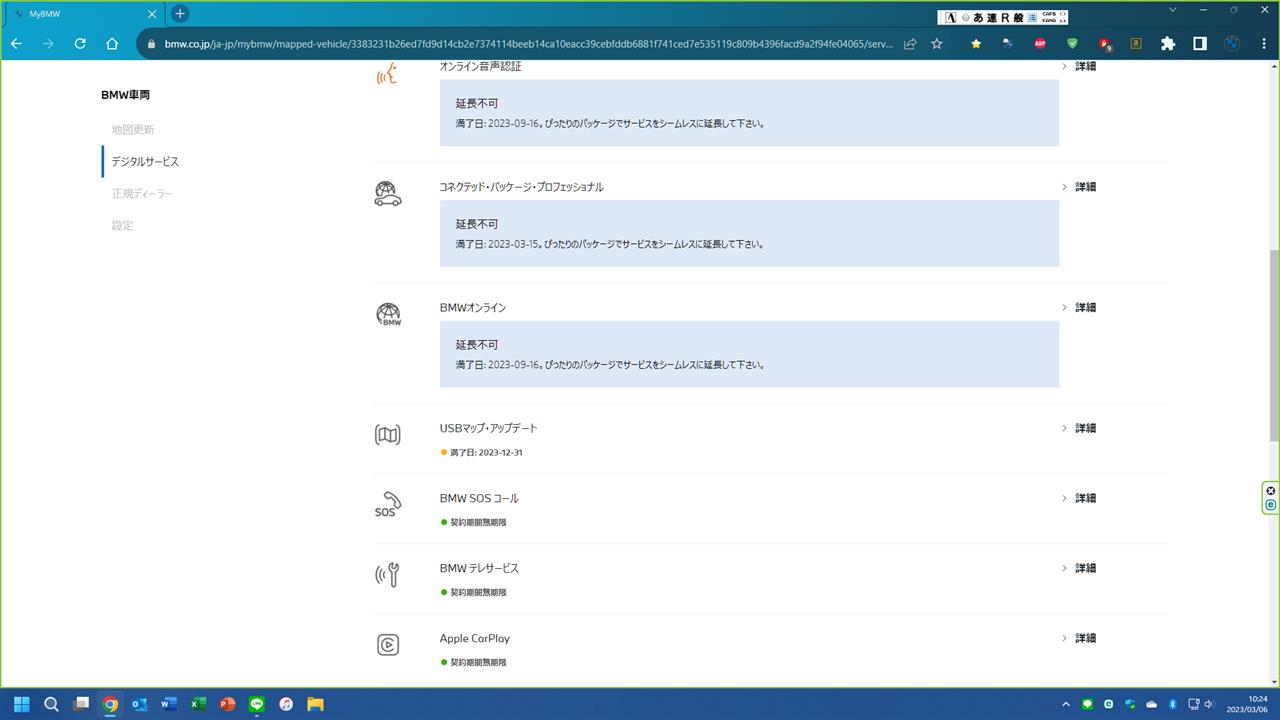This screenshot has height=720, width=1280.
Task: Select 地図更新 in the sidebar
Action: [133, 130]
